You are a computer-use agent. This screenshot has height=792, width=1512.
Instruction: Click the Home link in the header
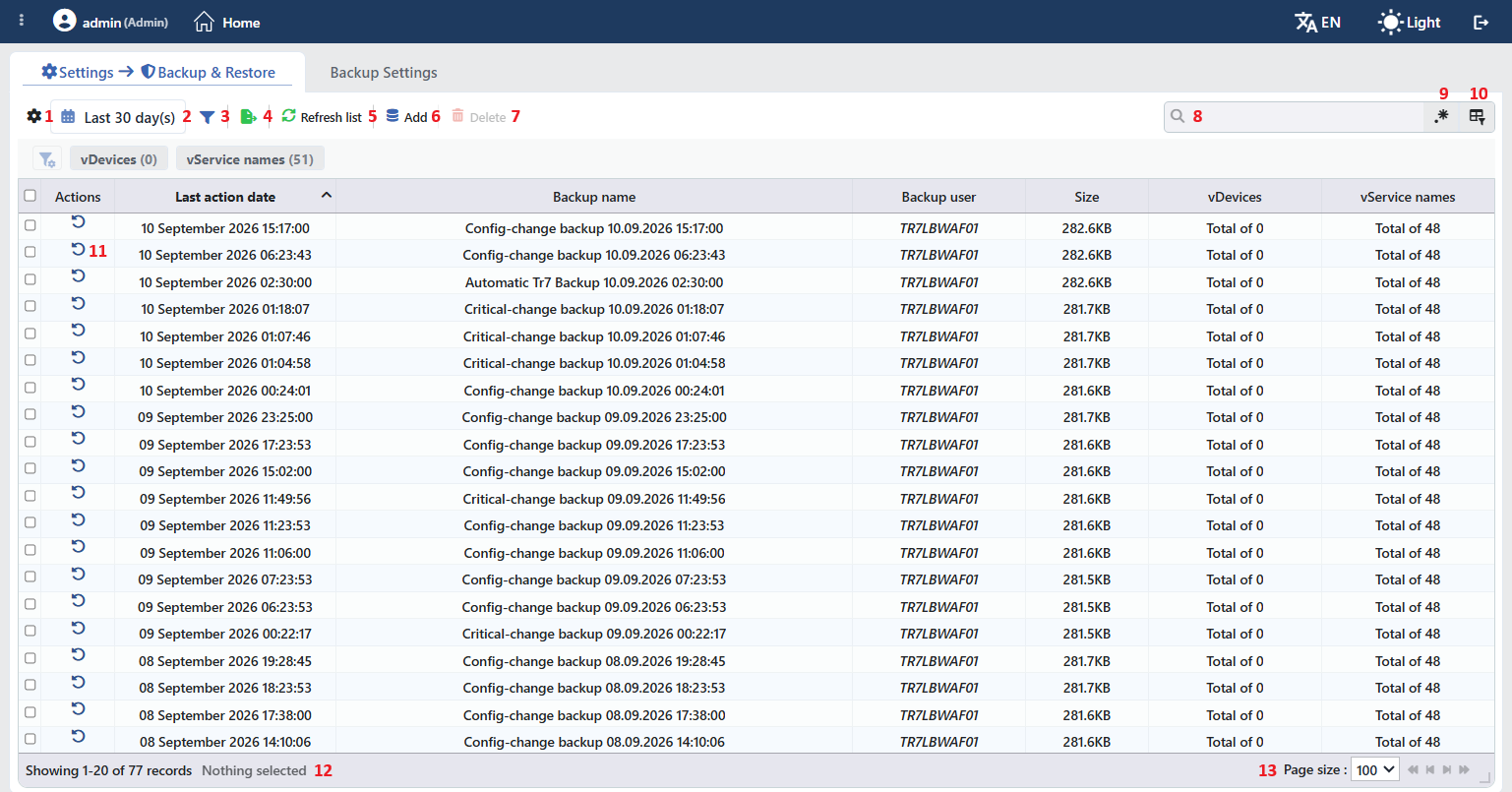tap(227, 22)
